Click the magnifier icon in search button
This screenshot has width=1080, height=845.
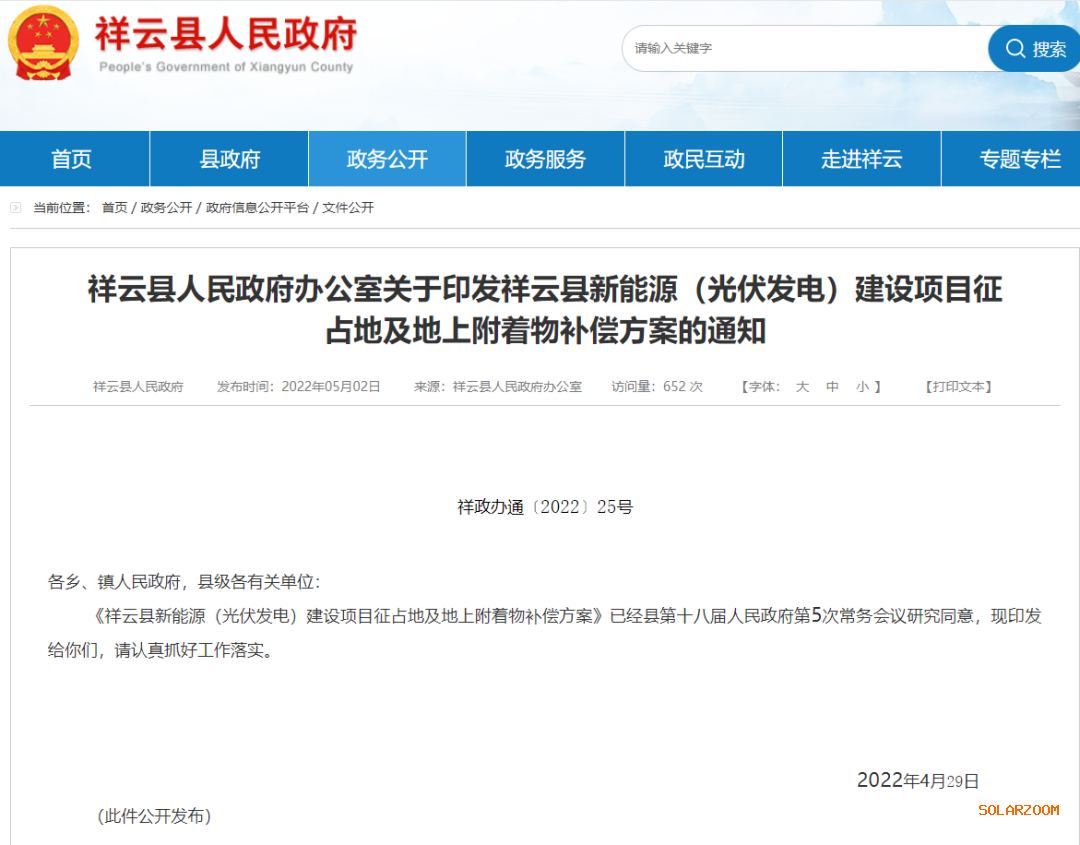[1015, 48]
